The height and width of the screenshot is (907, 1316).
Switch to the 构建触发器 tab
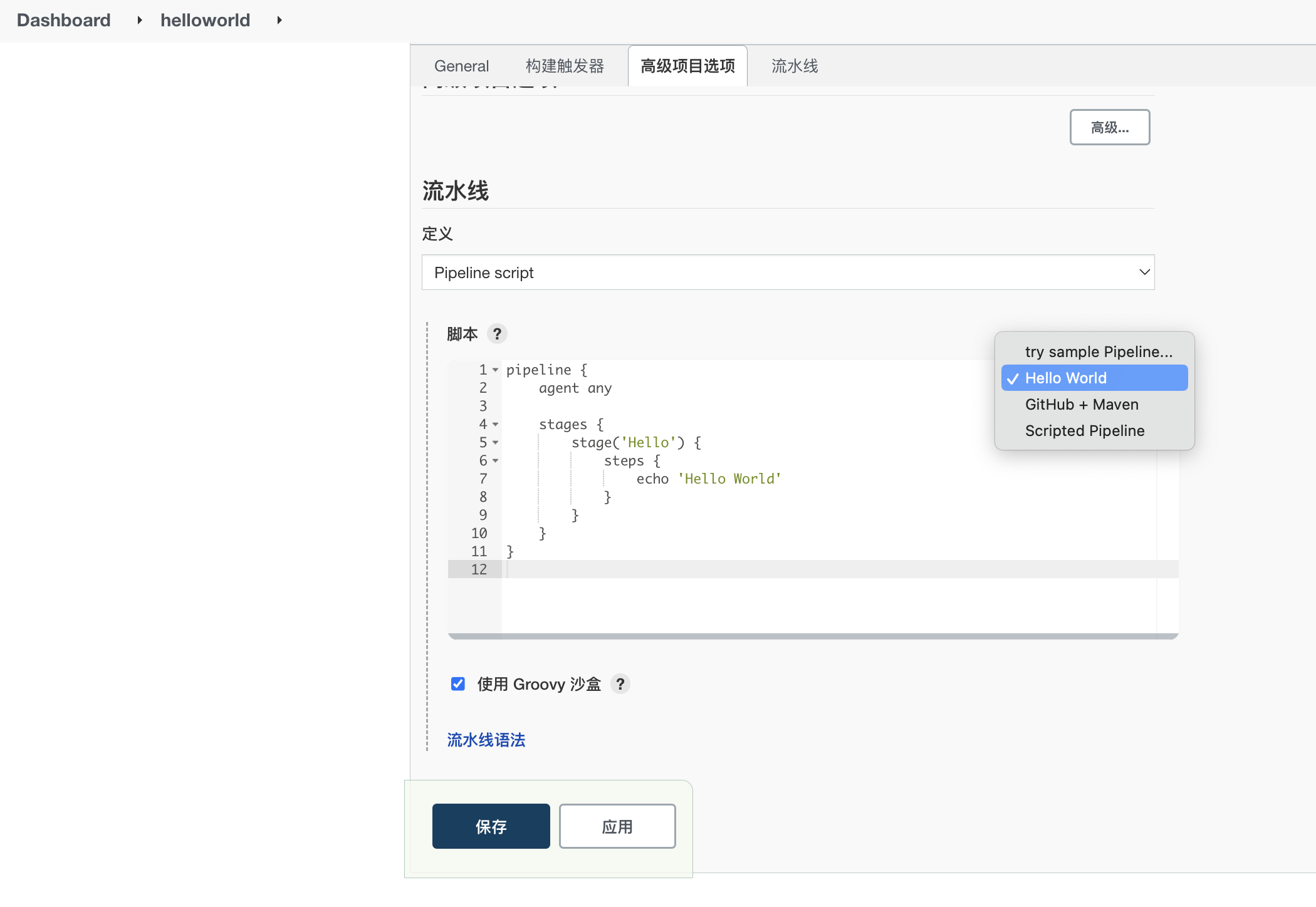click(565, 66)
